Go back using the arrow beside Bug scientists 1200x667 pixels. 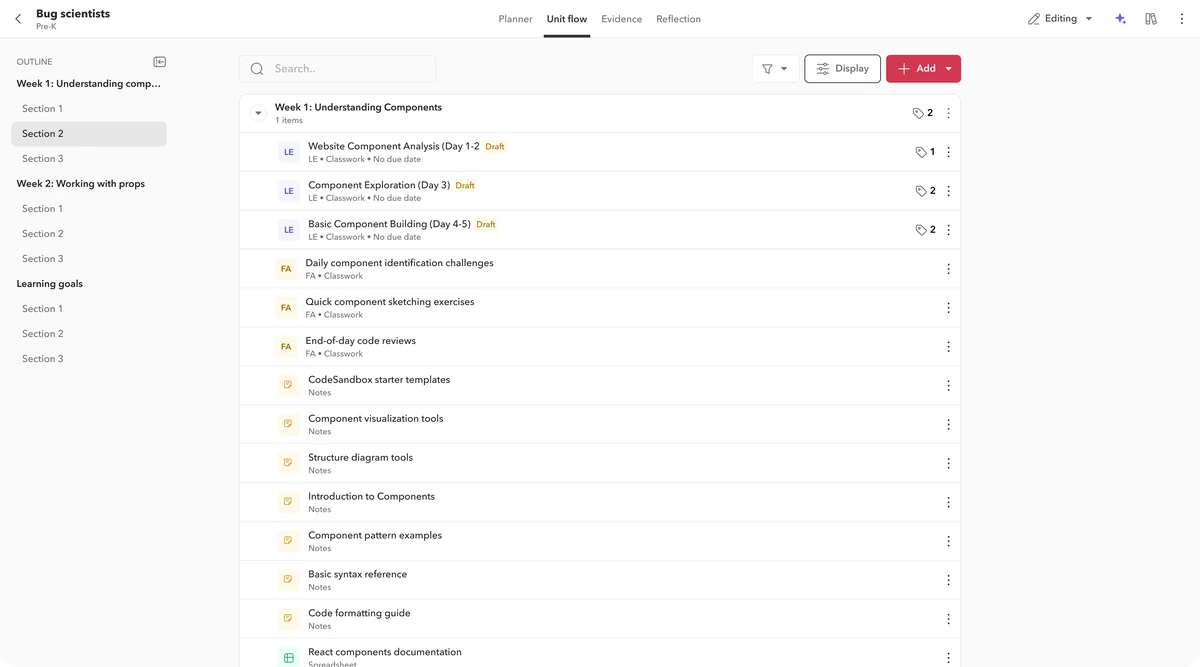[18, 19]
